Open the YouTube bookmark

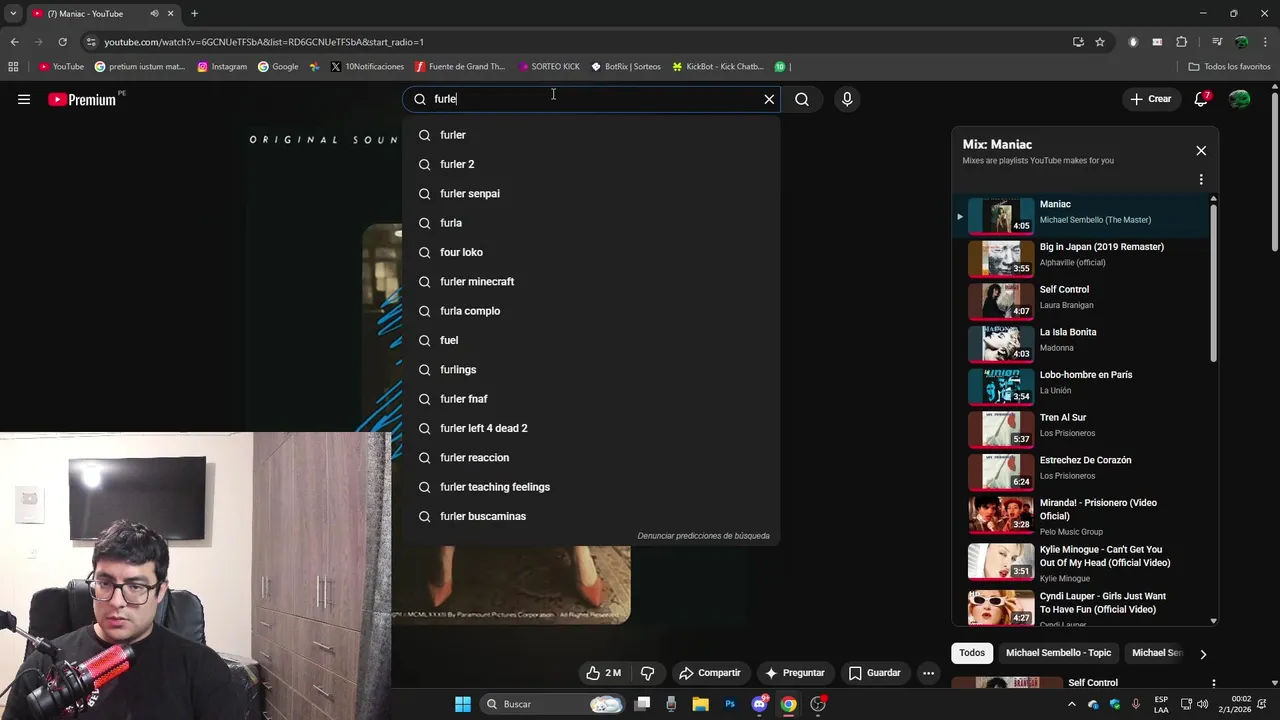coord(61,67)
